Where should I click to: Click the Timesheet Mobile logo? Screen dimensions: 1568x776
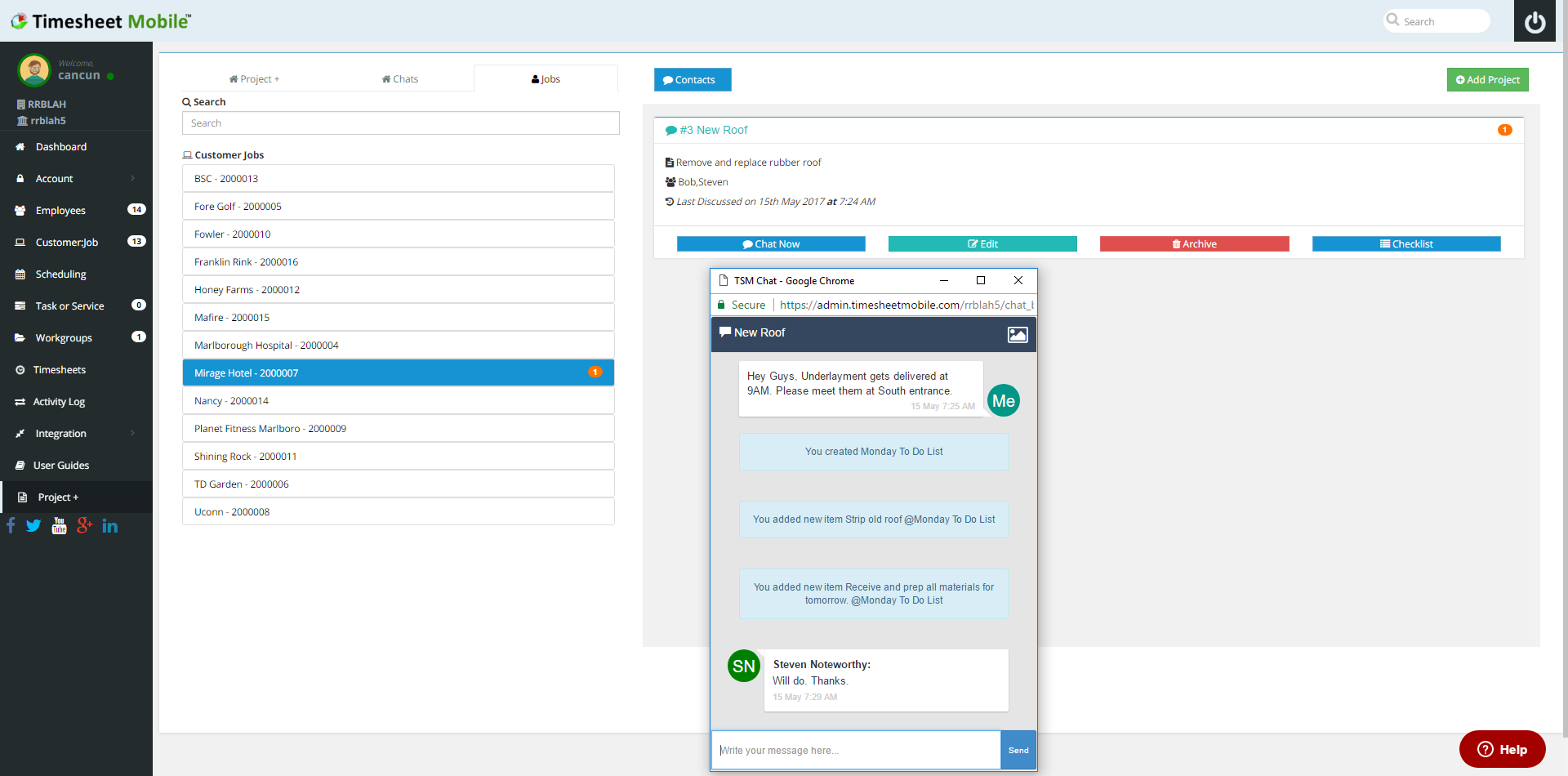click(100, 21)
